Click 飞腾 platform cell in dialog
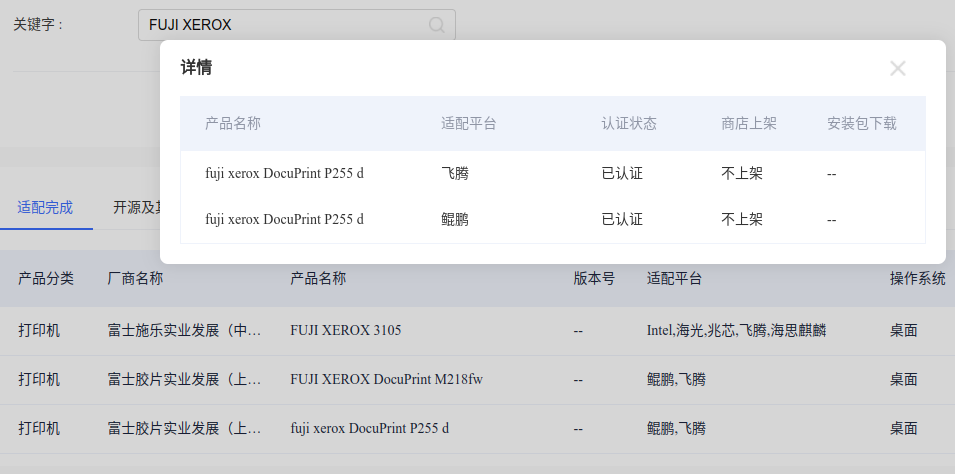This screenshot has width=955, height=474. pyautogui.click(x=455, y=174)
